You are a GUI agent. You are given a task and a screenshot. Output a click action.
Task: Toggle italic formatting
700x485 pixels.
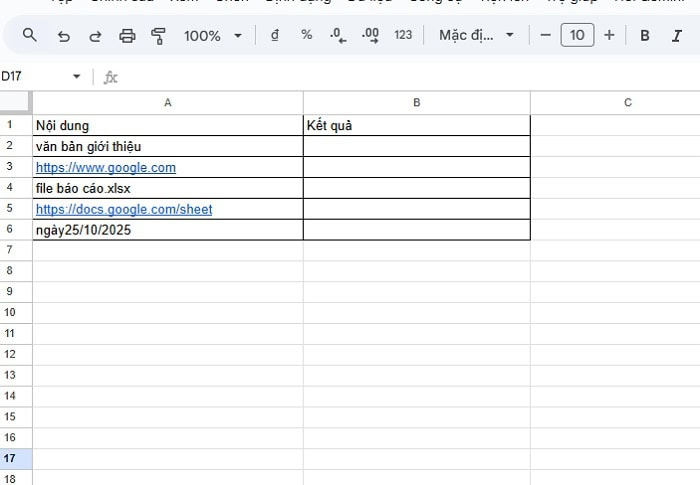pos(677,35)
